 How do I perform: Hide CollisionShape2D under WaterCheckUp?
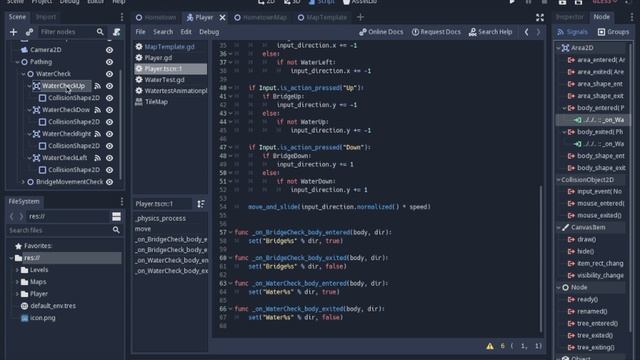click(109, 98)
